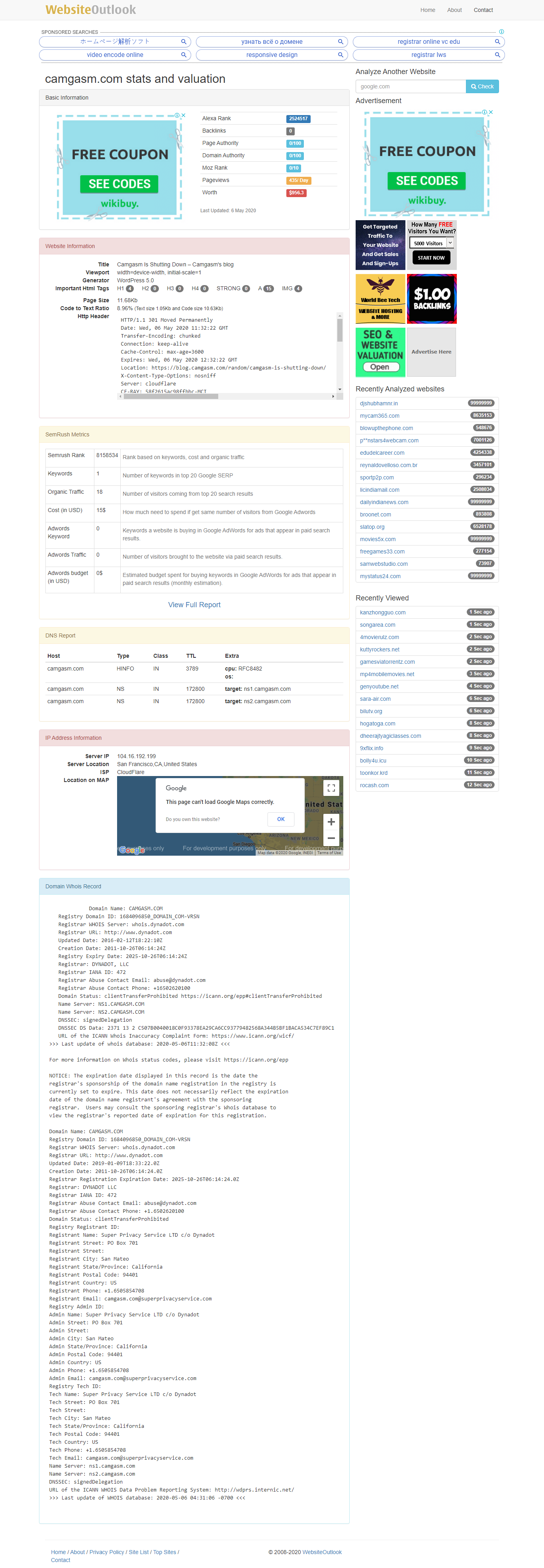Click HTTP header vertical scrollbar thumb
Image resolution: width=544 pixels, height=1568 pixels.
coord(340,330)
